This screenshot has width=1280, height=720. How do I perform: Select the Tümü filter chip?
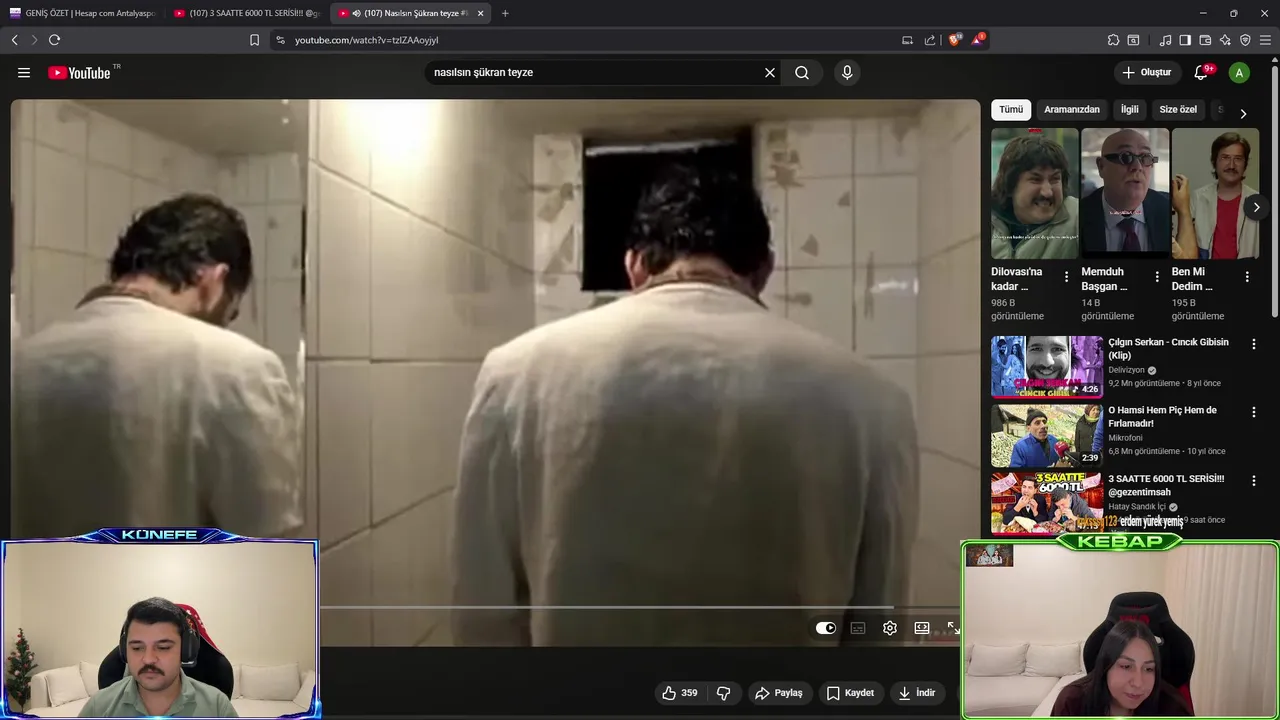pyautogui.click(x=1011, y=110)
